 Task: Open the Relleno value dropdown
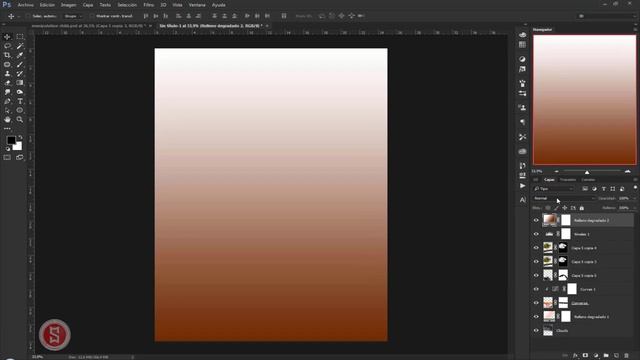pos(634,208)
